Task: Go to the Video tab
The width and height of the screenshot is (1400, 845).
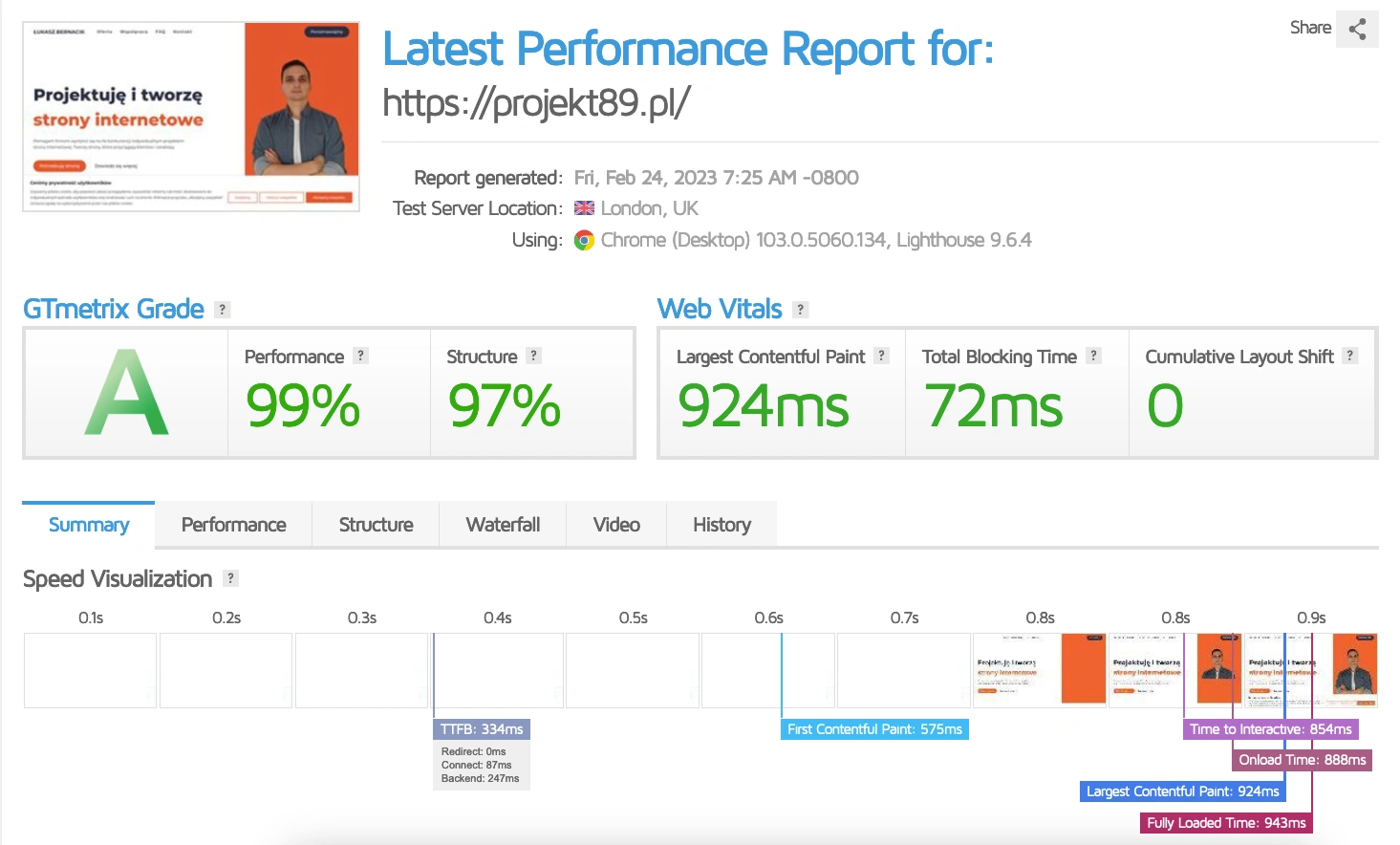Action: pos(616,525)
